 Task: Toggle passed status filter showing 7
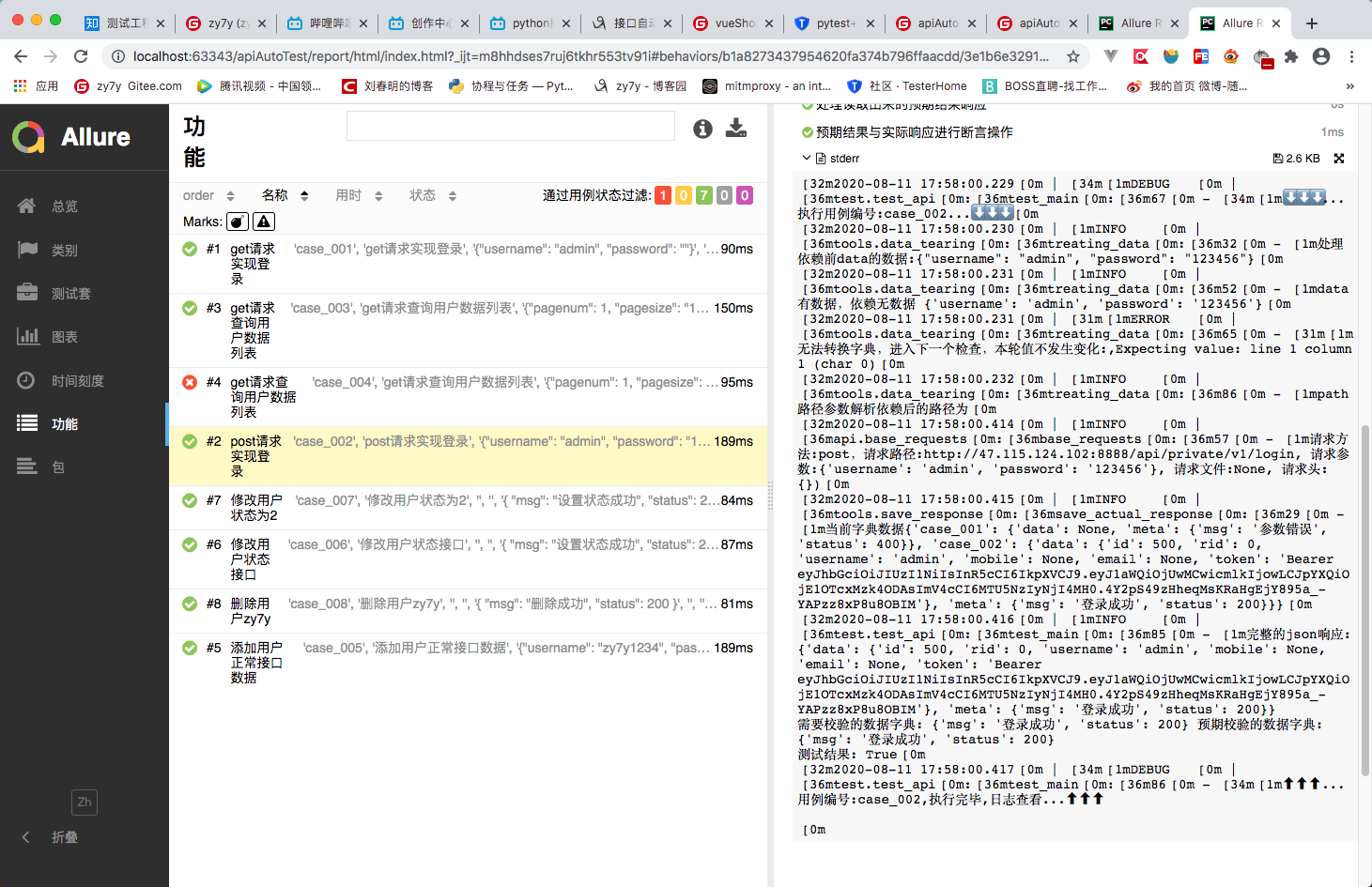coord(704,195)
